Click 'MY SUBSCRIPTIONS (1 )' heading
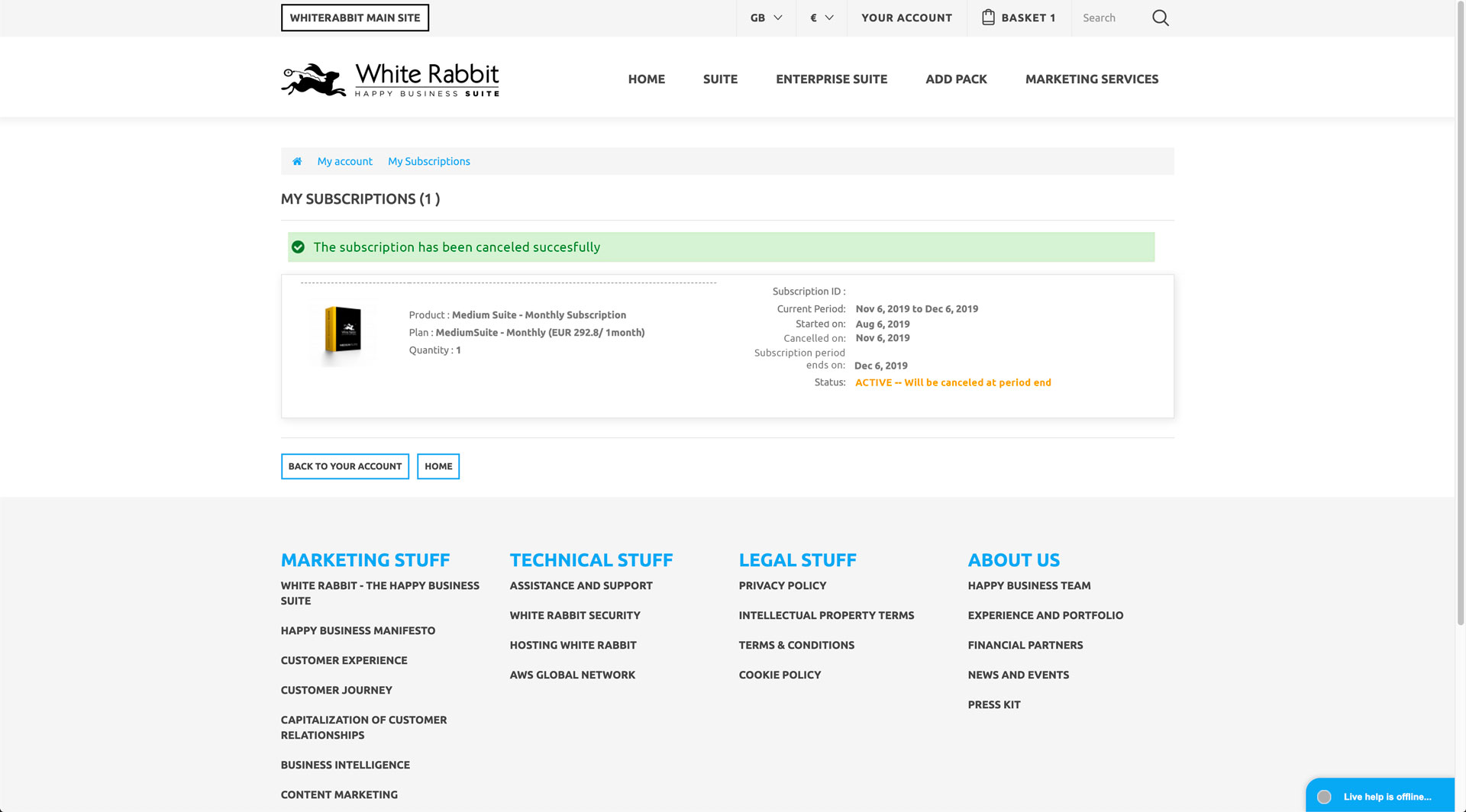The height and width of the screenshot is (812, 1466). [360, 198]
